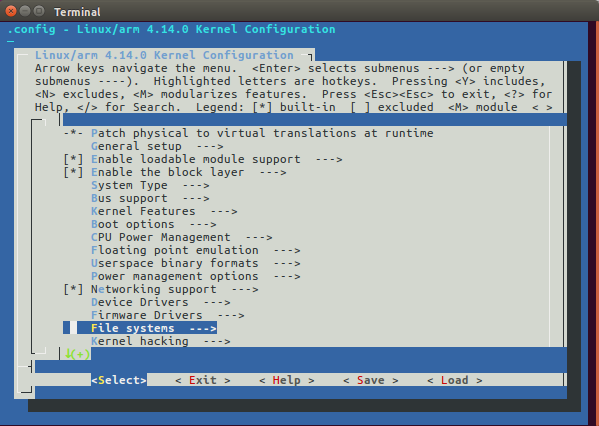Click the Exit button
The image size is (599, 426).
203,380
